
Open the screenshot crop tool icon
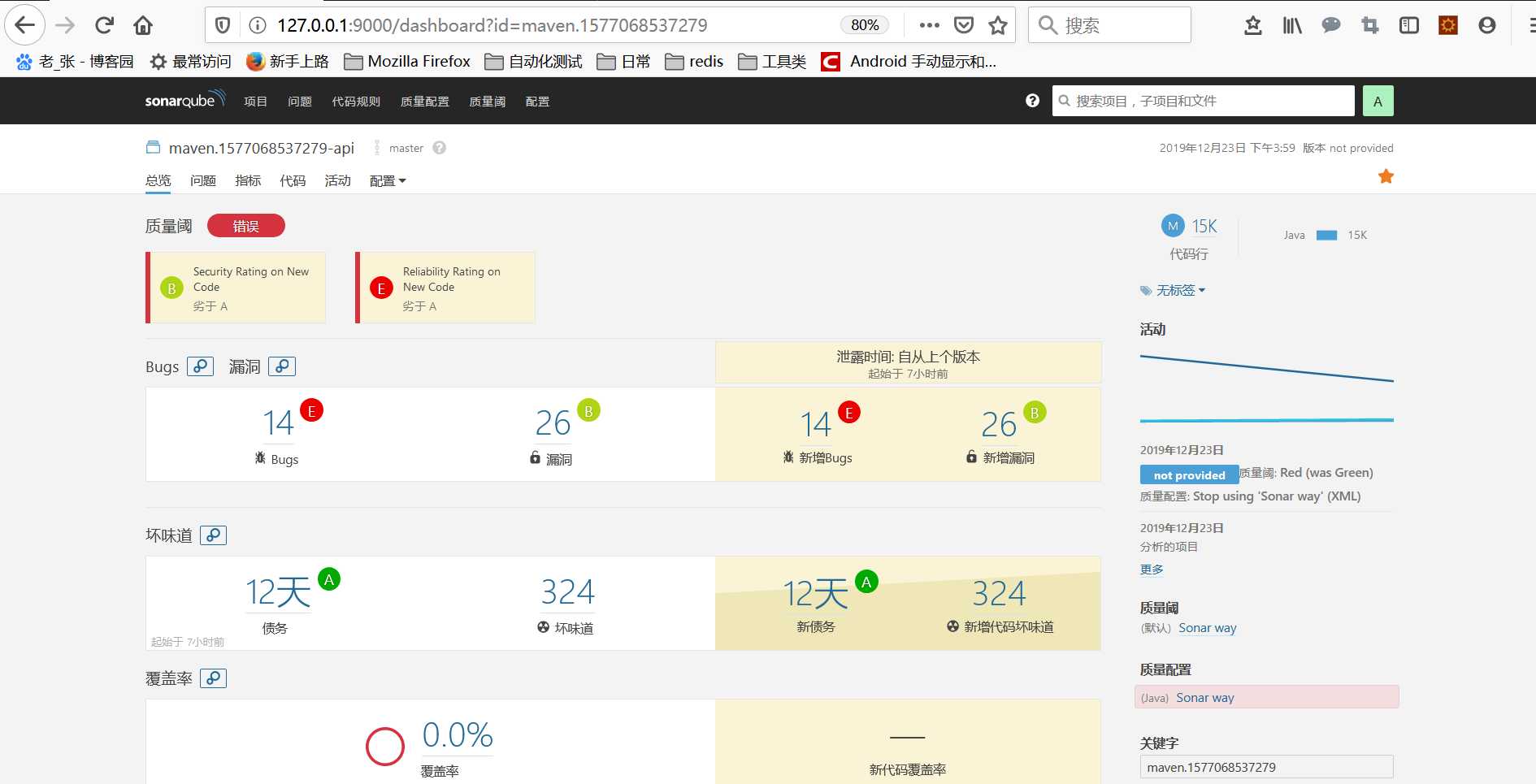1370,25
